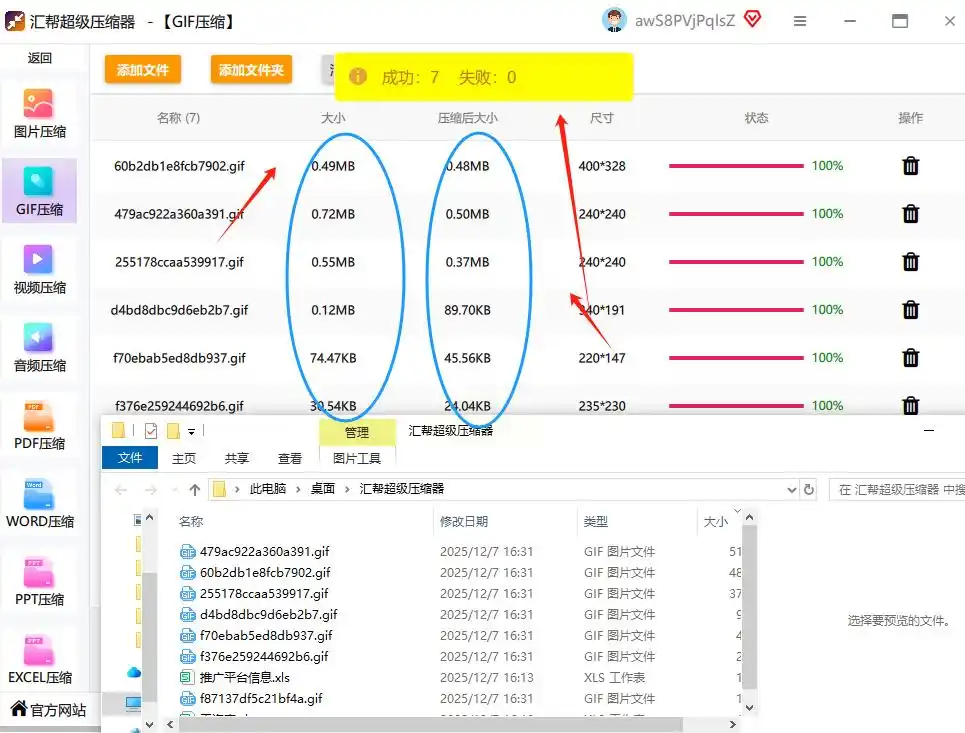Image resolution: width=965 pixels, height=733 pixels.
Task: Click horizontal scrollbar right arrow in Explorer
Action: pos(732,724)
